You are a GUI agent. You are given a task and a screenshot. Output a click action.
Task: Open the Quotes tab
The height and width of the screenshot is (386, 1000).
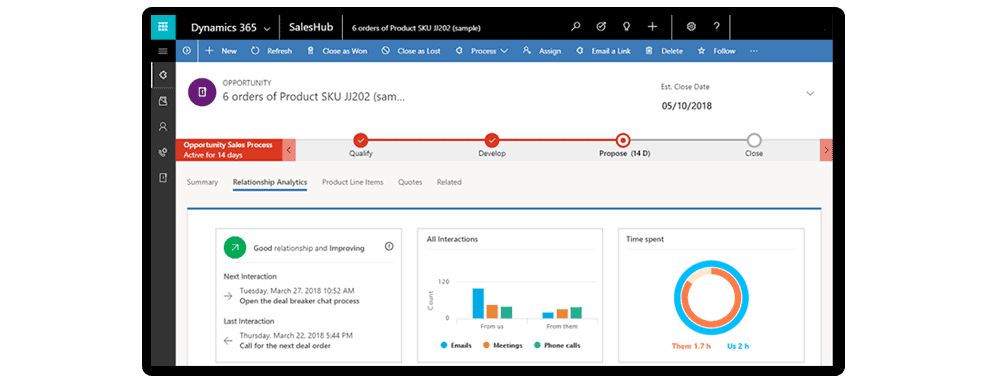410,182
